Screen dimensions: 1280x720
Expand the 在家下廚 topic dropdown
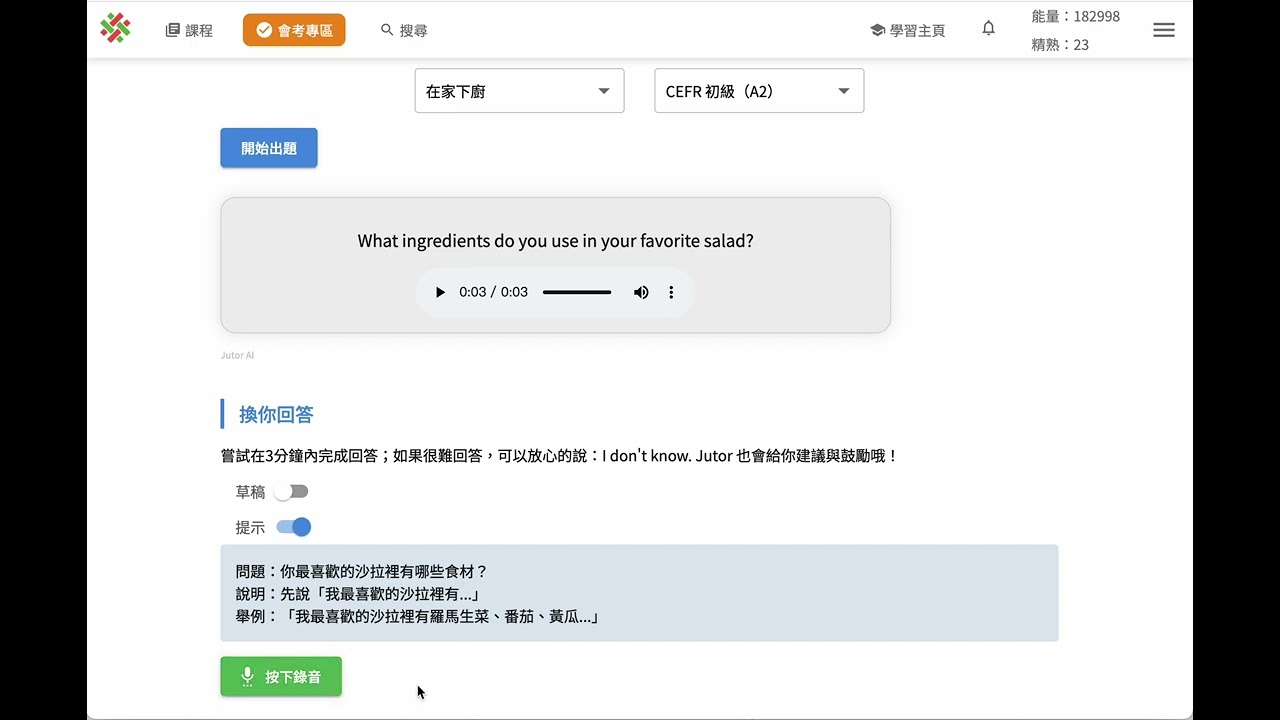pyautogui.click(x=519, y=91)
